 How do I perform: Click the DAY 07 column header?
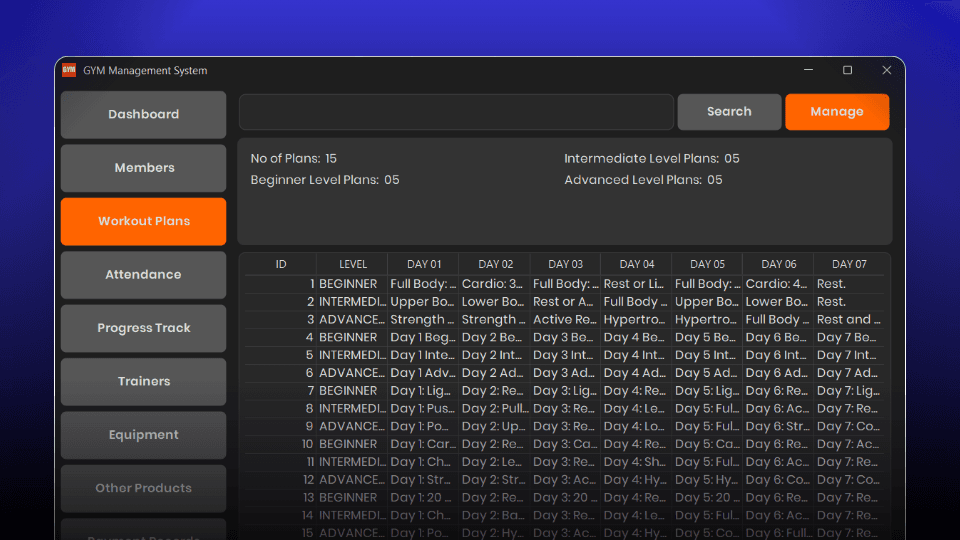pos(849,264)
